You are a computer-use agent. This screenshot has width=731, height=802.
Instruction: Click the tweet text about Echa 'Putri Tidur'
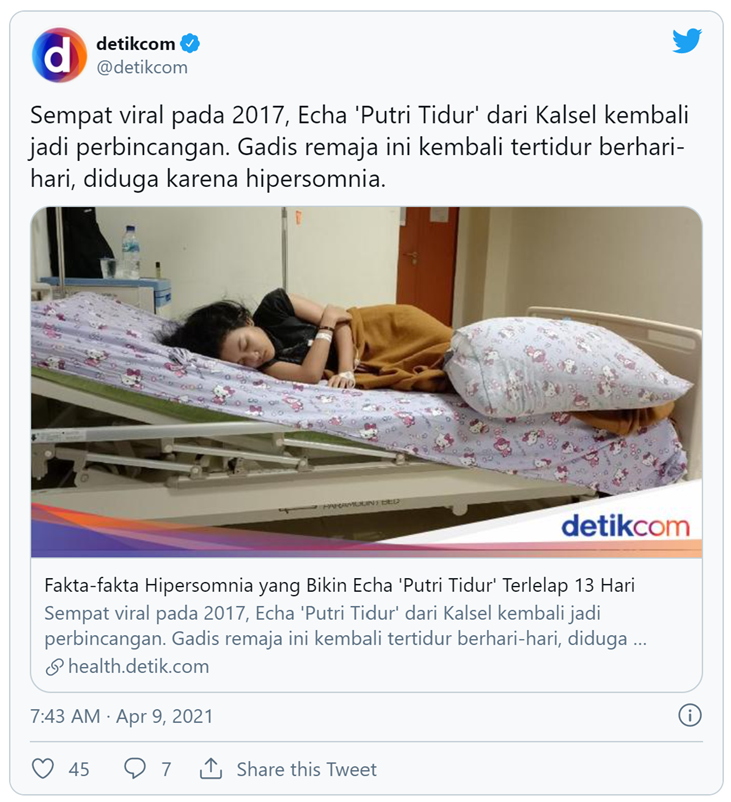pyautogui.click(x=359, y=147)
